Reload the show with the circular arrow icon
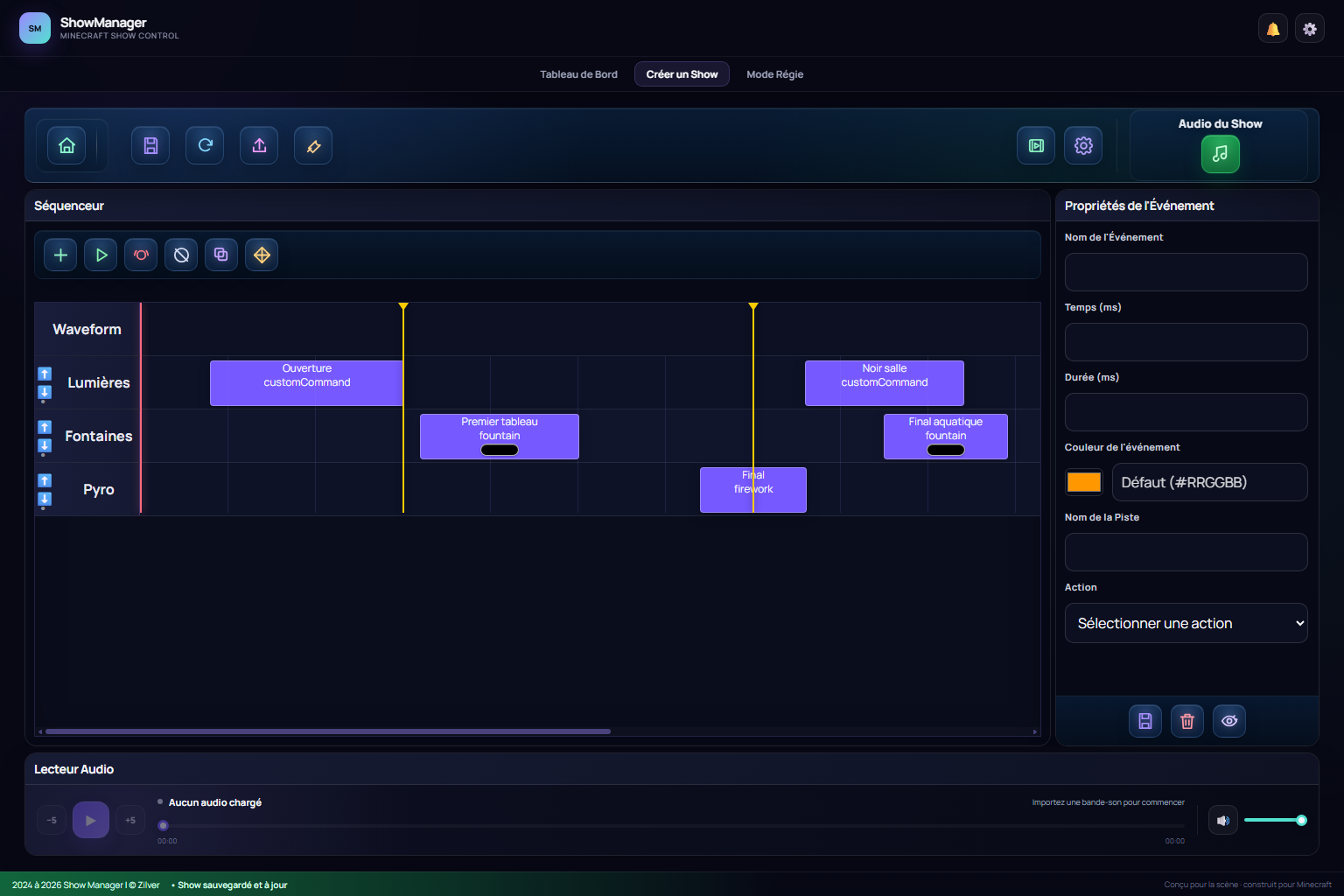This screenshot has height=896, width=1344. click(205, 145)
